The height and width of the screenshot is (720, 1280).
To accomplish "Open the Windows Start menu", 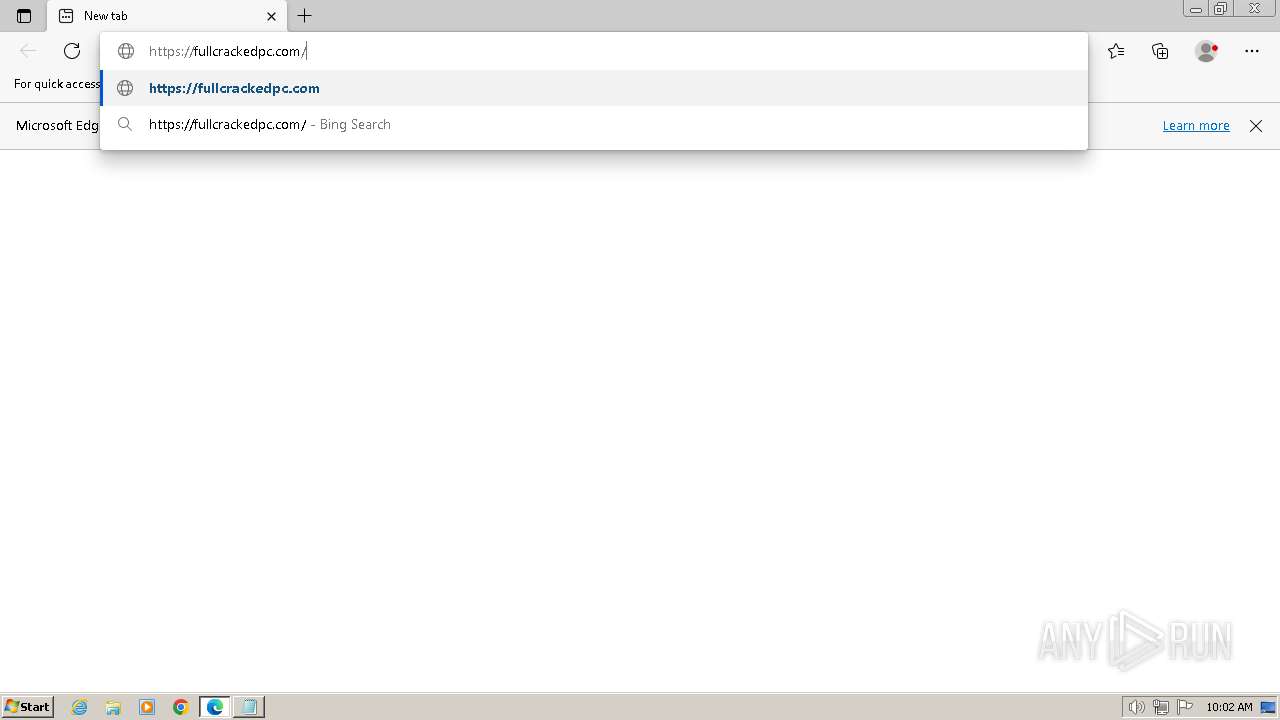I will [27, 706].
